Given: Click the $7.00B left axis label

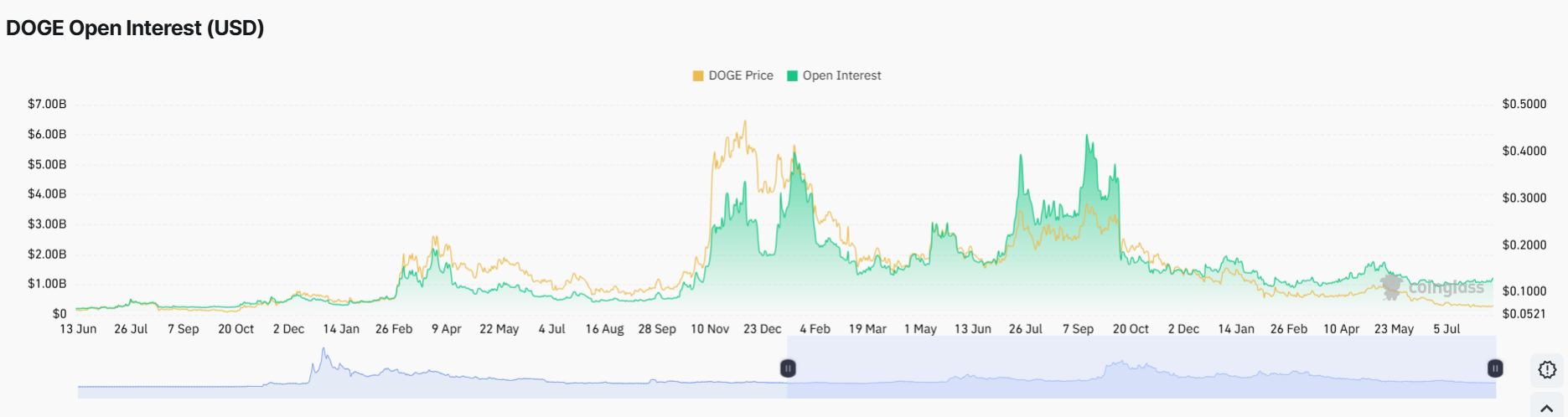Looking at the screenshot, I should pos(47,104).
